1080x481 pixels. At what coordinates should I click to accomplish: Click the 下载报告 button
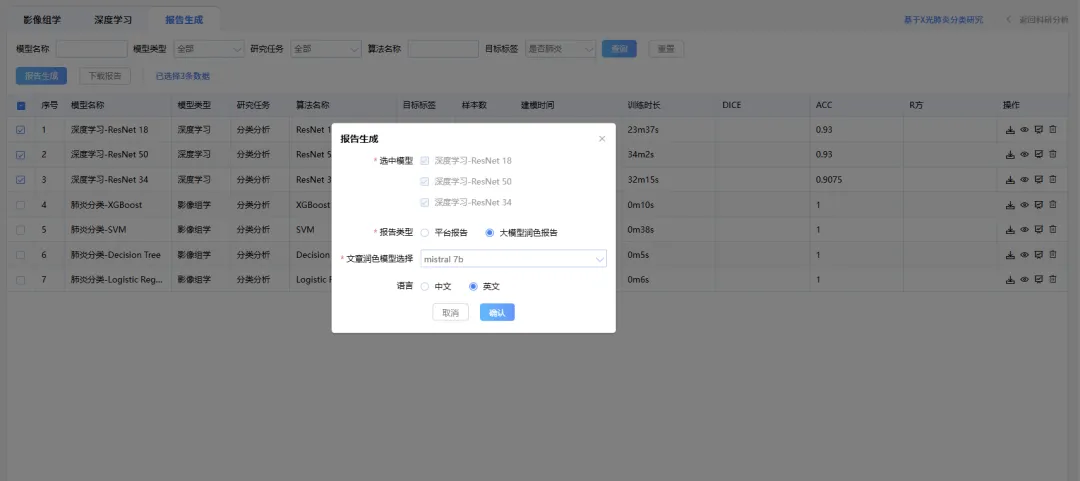[x=105, y=76]
